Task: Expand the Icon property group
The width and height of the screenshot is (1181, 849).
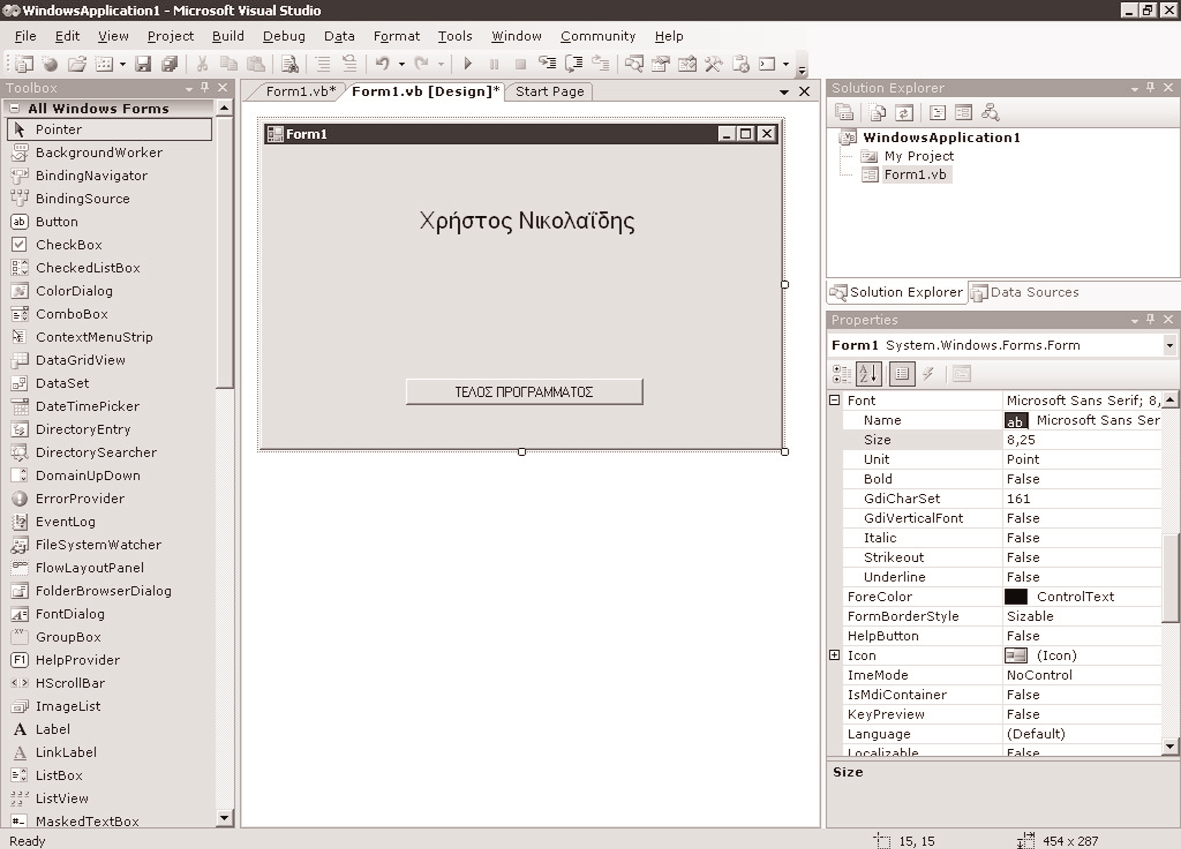Action: click(835, 655)
